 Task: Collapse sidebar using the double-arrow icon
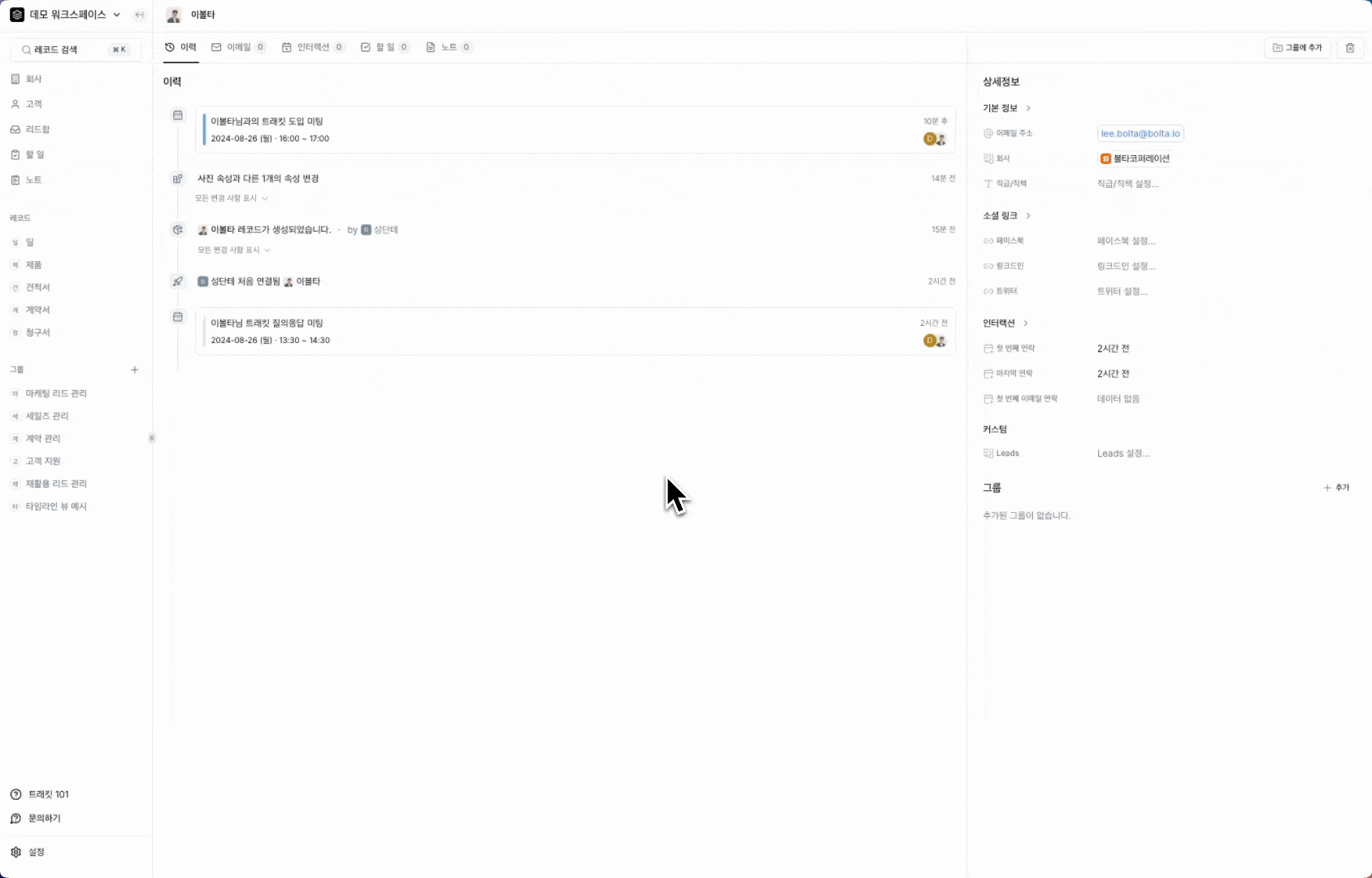tap(140, 15)
